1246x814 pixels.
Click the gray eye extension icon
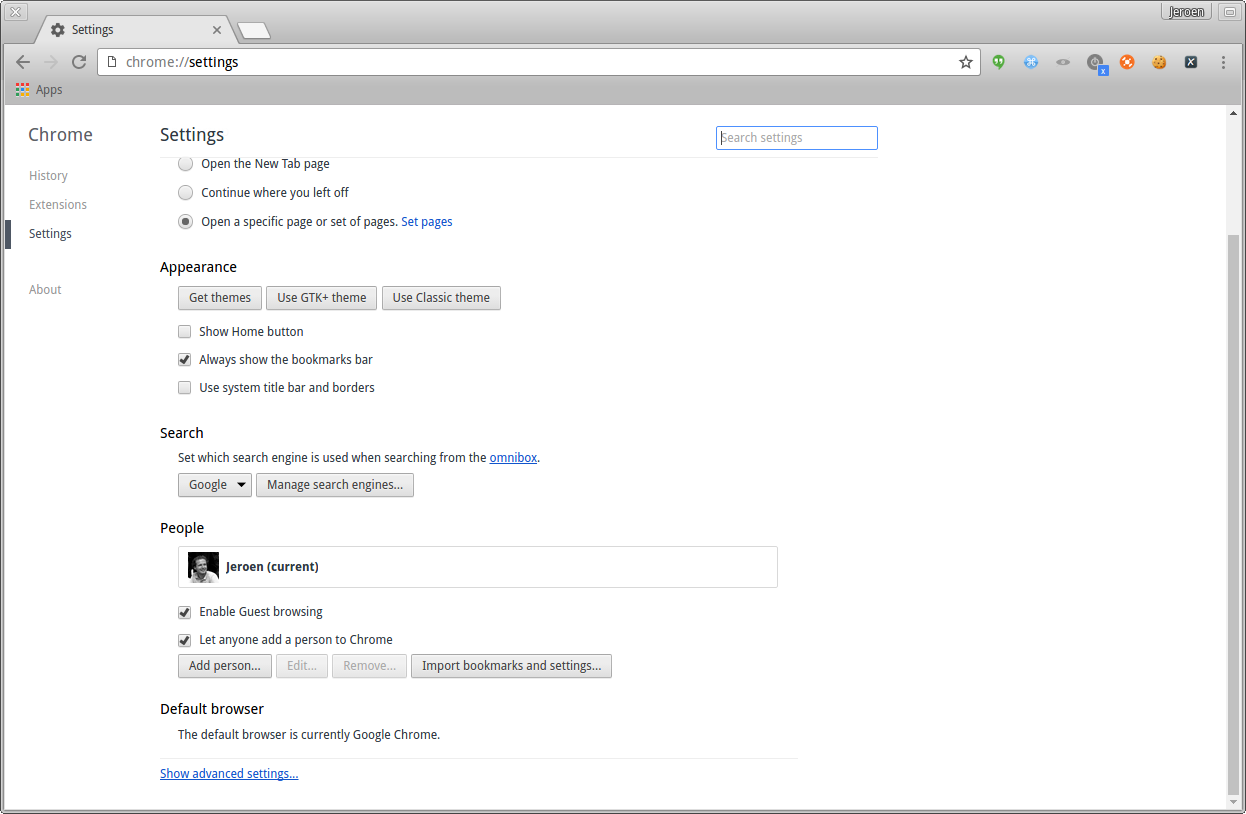[1063, 62]
